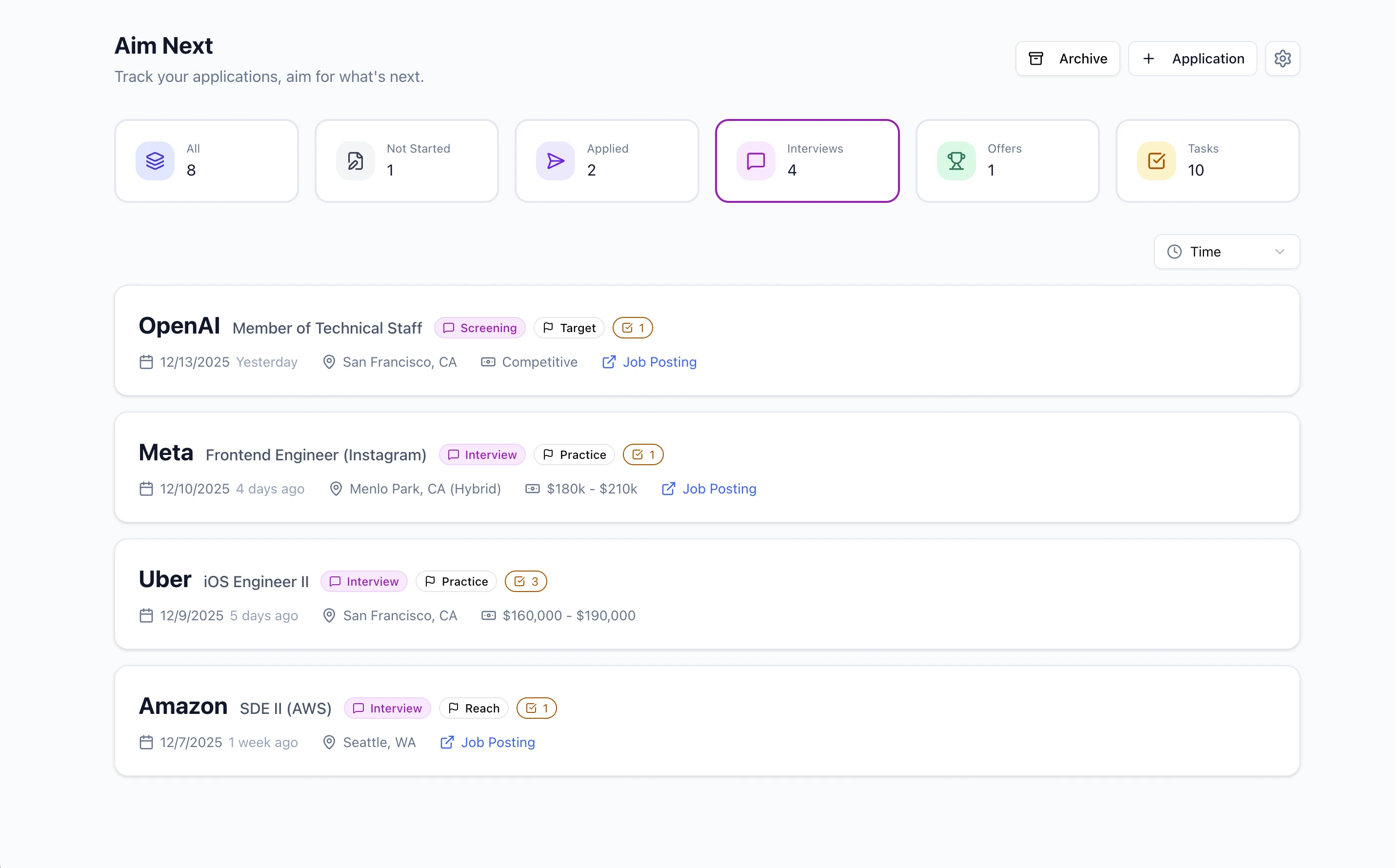Click the Interviews chat bubble icon
Image resolution: width=1395 pixels, height=868 pixels.
click(755, 161)
